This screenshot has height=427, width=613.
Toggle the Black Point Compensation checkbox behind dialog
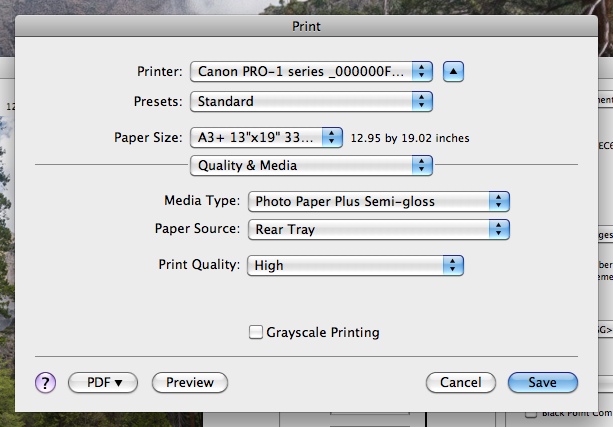point(531,414)
